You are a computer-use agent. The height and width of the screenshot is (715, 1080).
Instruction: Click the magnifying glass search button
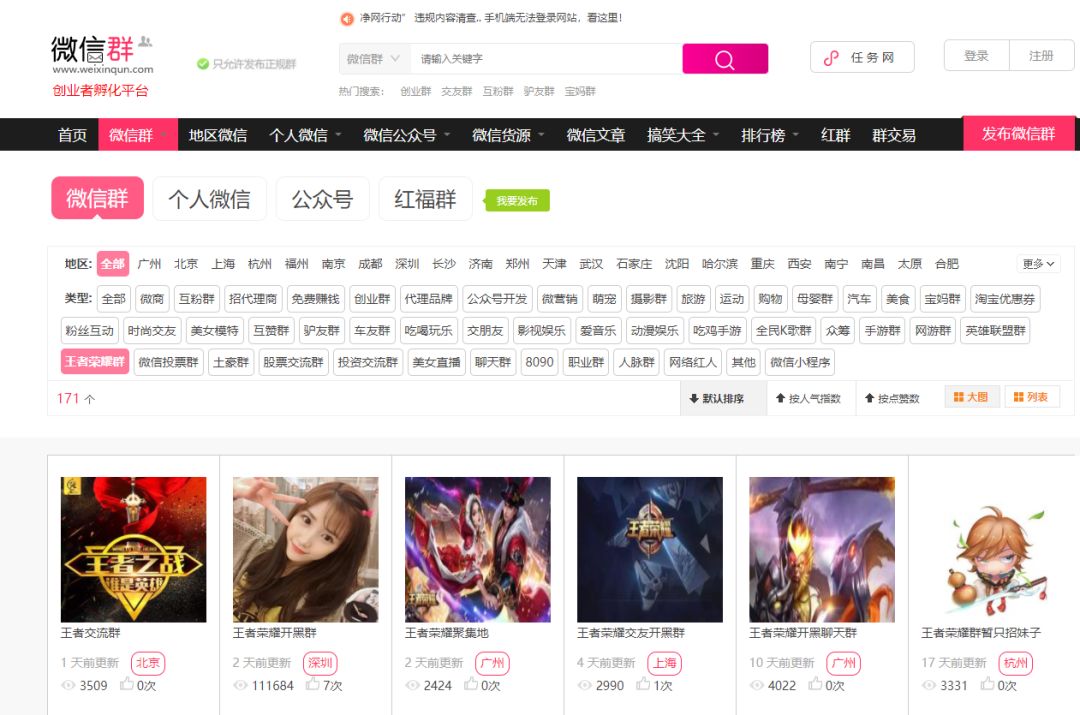(725, 59)
